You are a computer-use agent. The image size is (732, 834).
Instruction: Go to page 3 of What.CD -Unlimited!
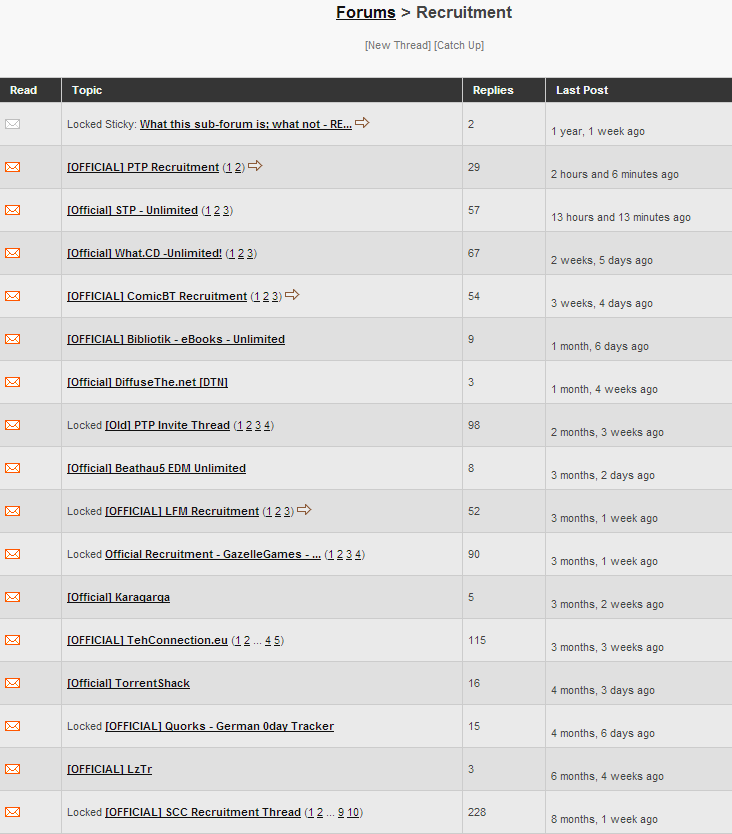pyautogui.click(x=250, y=254)
